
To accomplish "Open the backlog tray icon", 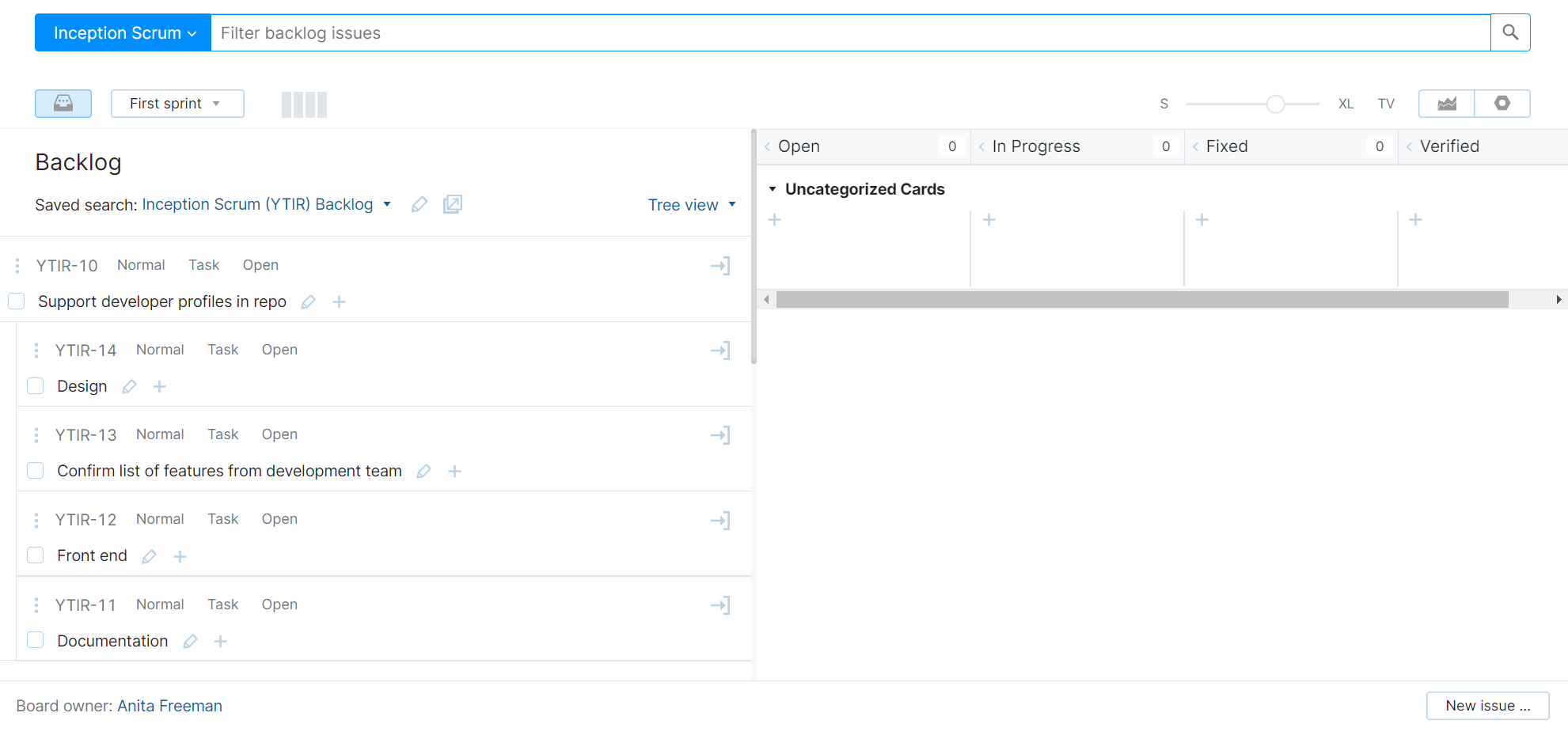I will 63,103.
